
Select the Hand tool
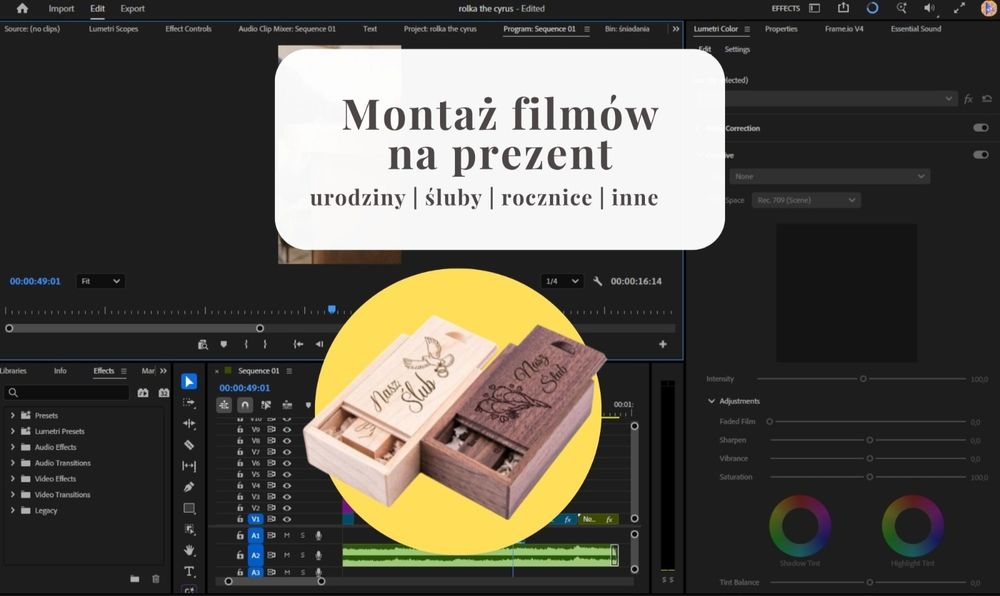point(189,550)
